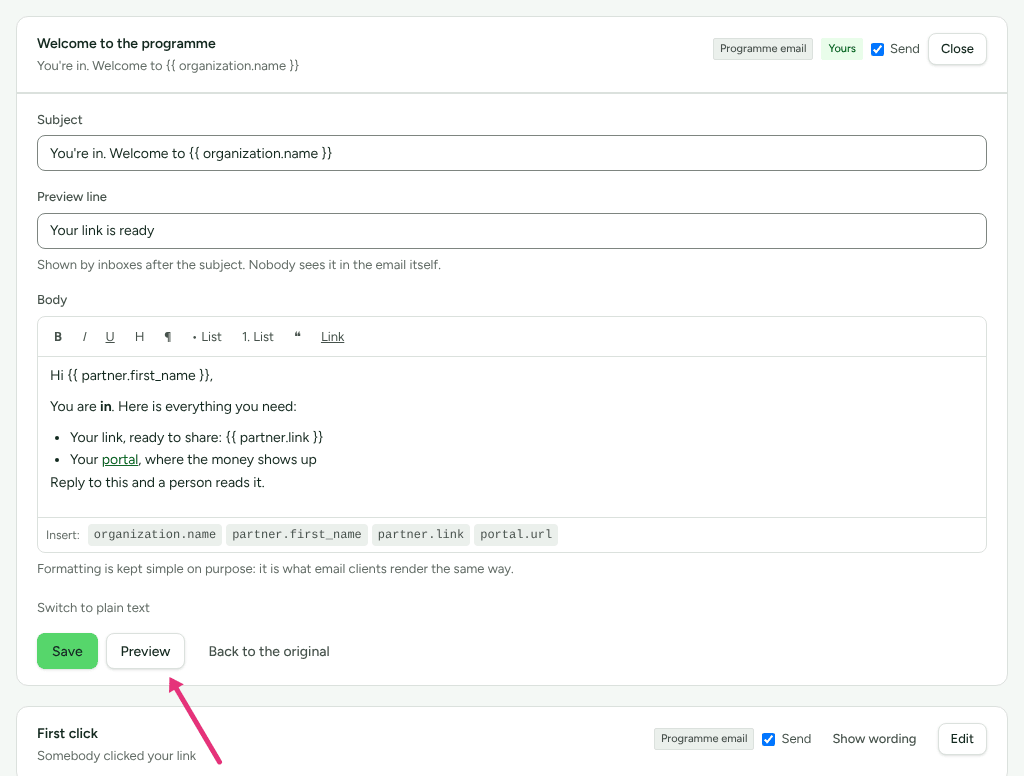This screenshot has width=1024, height=776.
Task: Click the Yours badge
Action: pos(842,49)
